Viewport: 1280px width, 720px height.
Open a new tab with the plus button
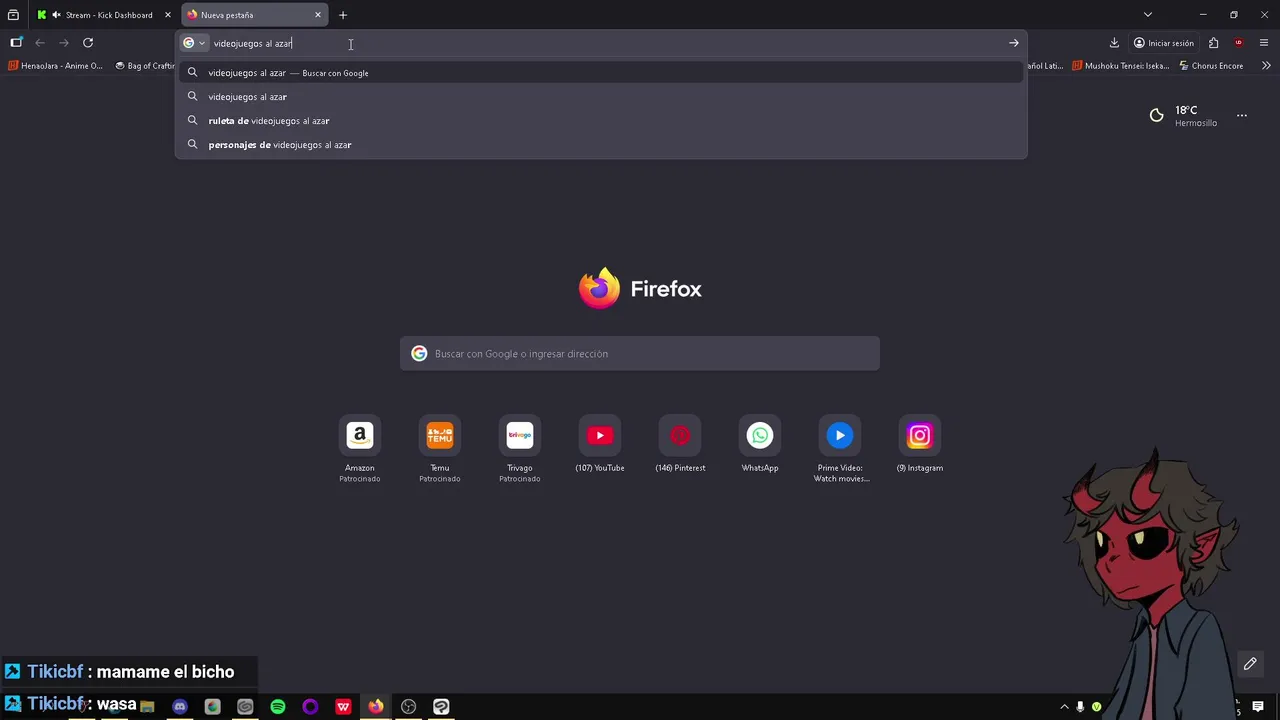tap(343, 15)
